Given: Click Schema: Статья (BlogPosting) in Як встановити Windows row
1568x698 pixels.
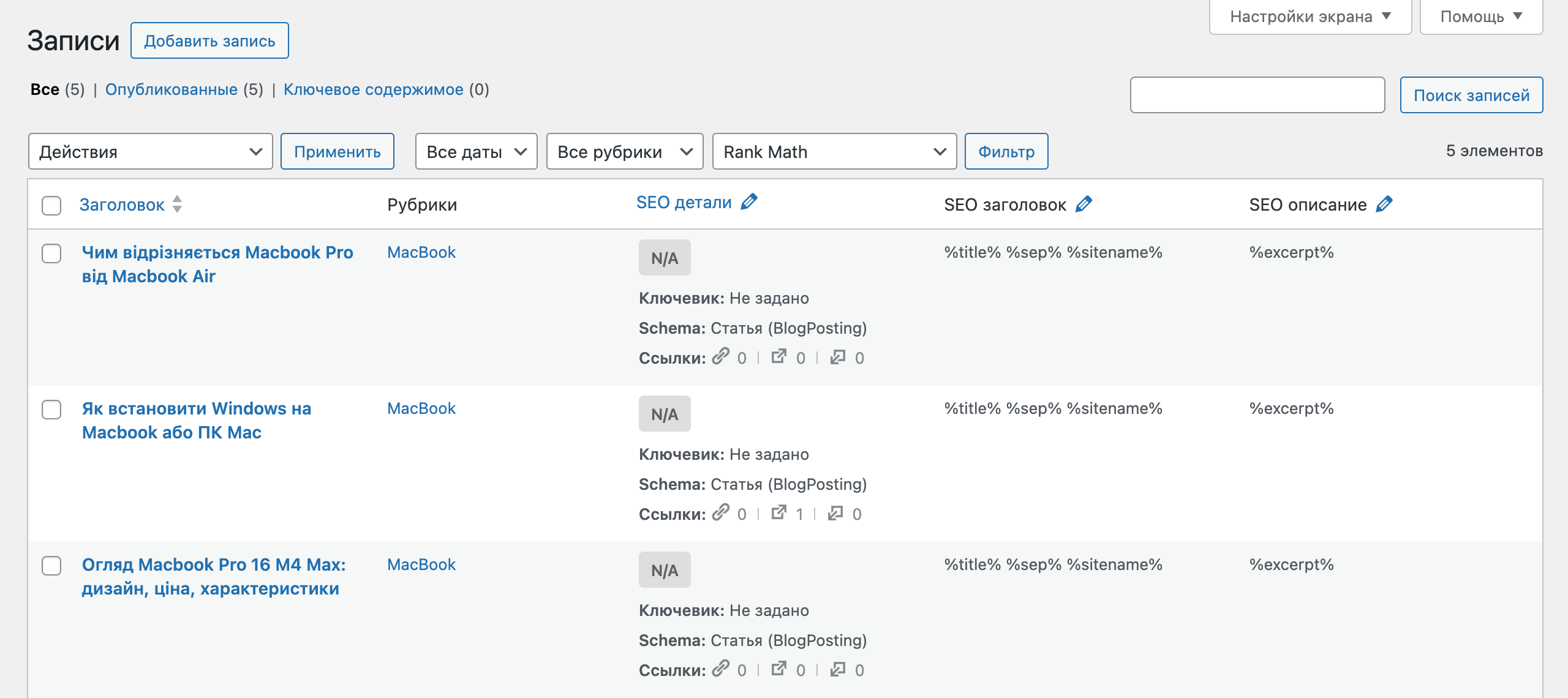Looking at the screenshot, I should (x=753, y=484).
